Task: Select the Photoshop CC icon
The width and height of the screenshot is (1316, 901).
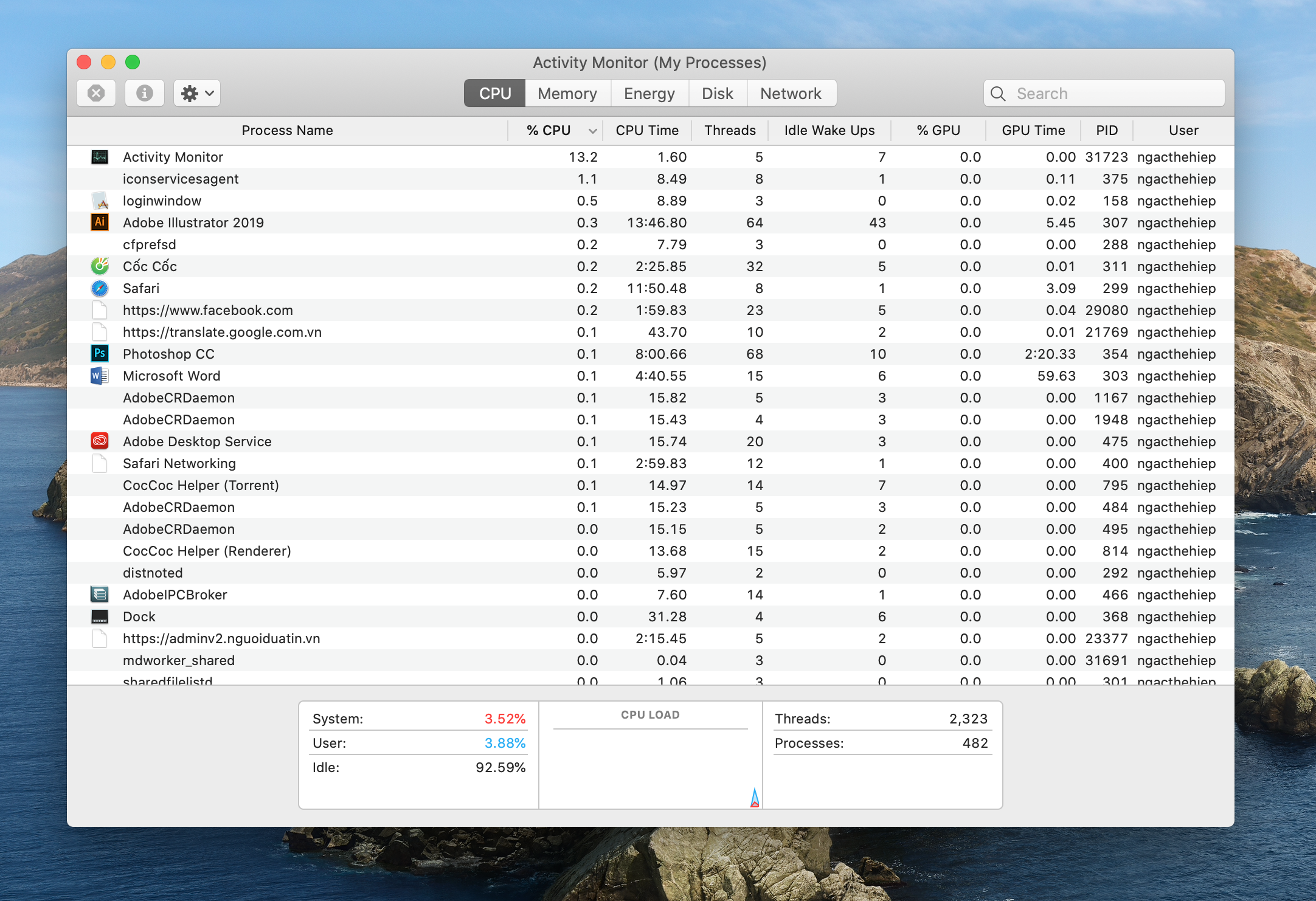Action: [100, 354]
